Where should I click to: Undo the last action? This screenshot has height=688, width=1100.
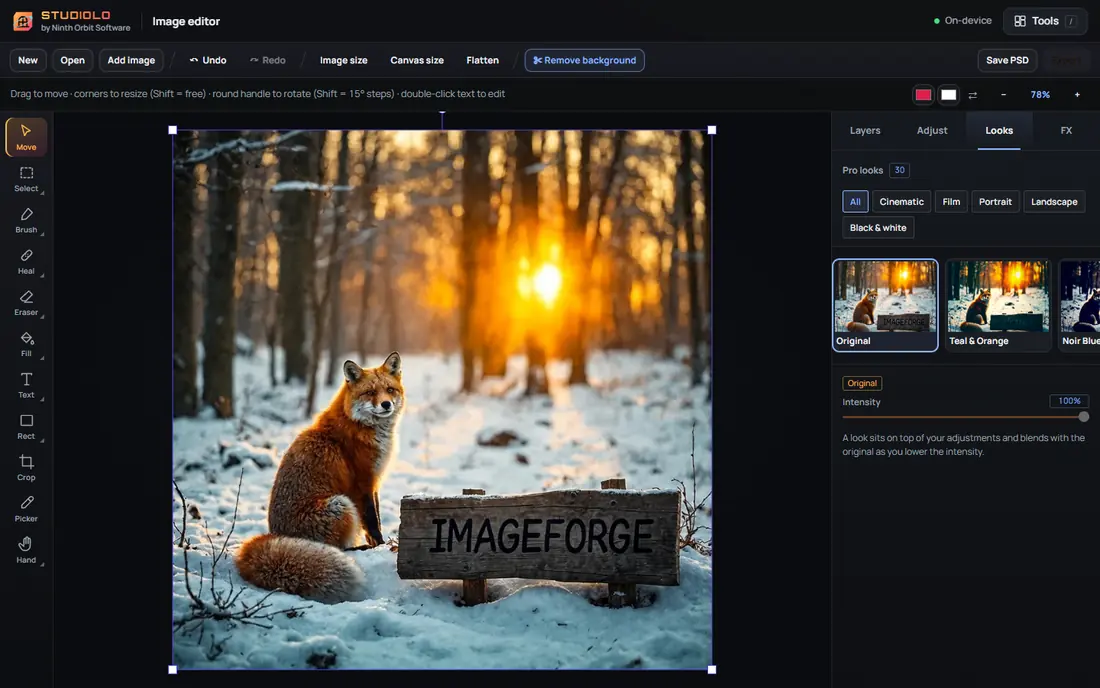pos(208,60)
